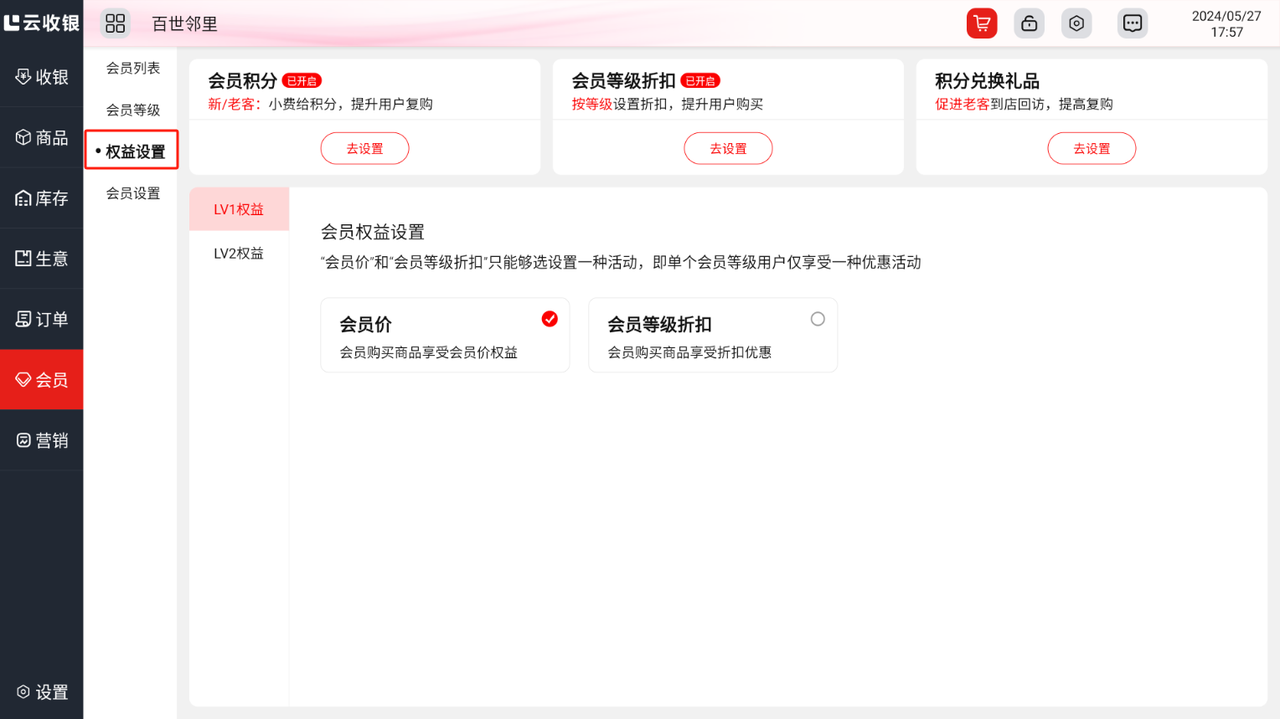Open the message chat icon
Image resolution: width=1280 pixels, height=719 pixels.
(1132, 23)
